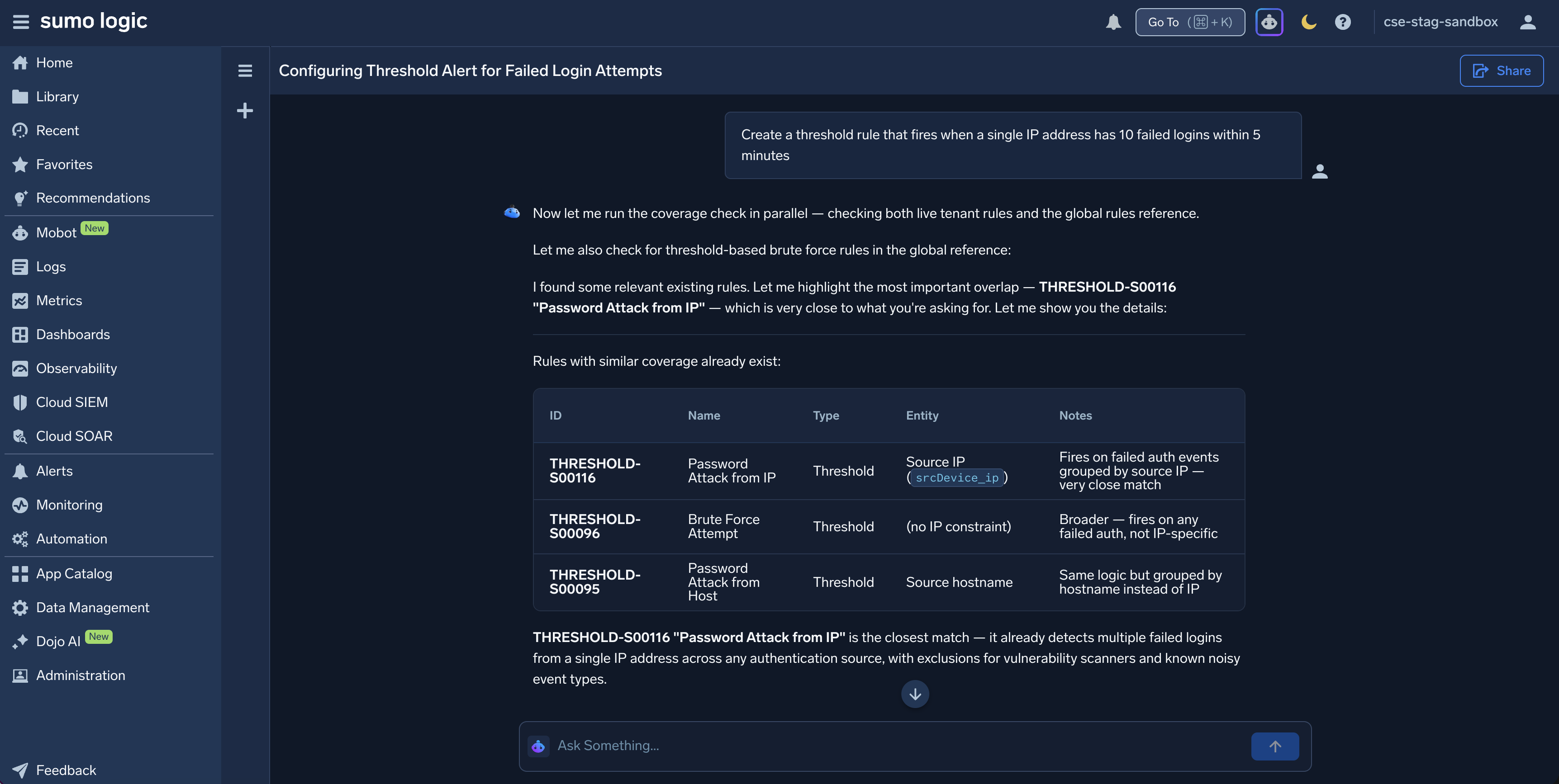Toggle dark mode moon icon

pos(1308,23)
